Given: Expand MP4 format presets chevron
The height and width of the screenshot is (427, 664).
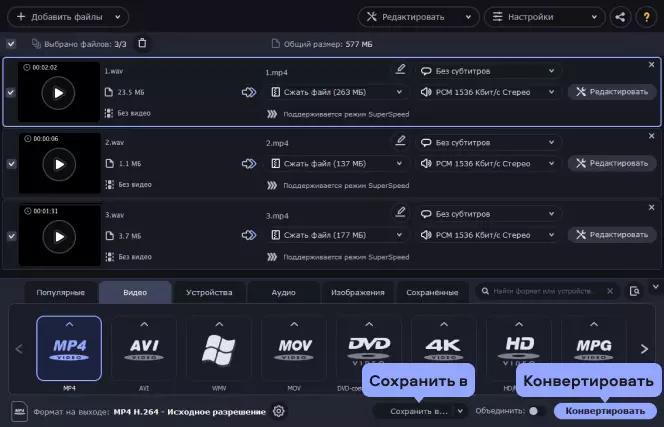Looking at the screenshot, I should [69, 324].
